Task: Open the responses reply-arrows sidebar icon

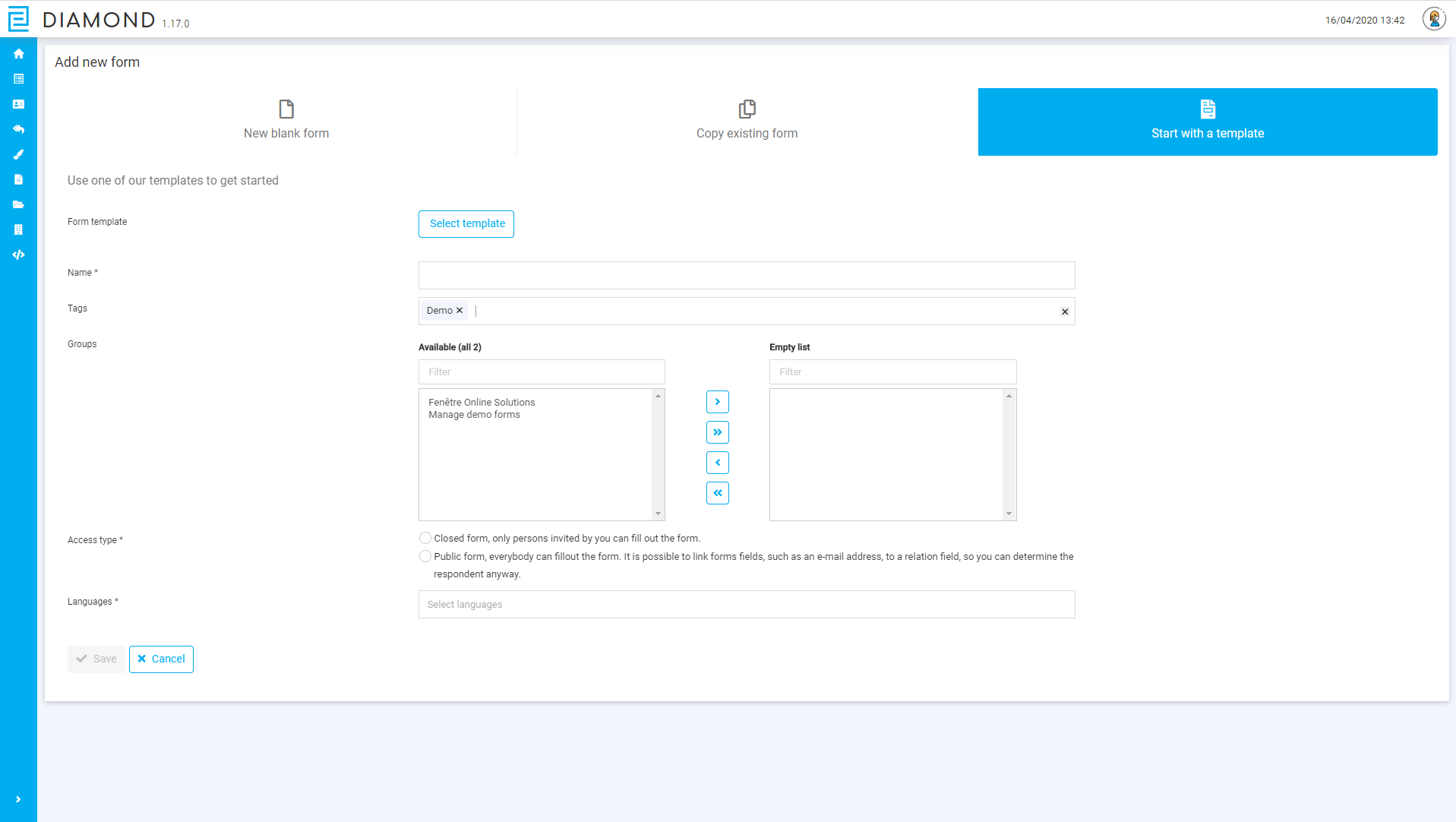Action: [18, 129]
